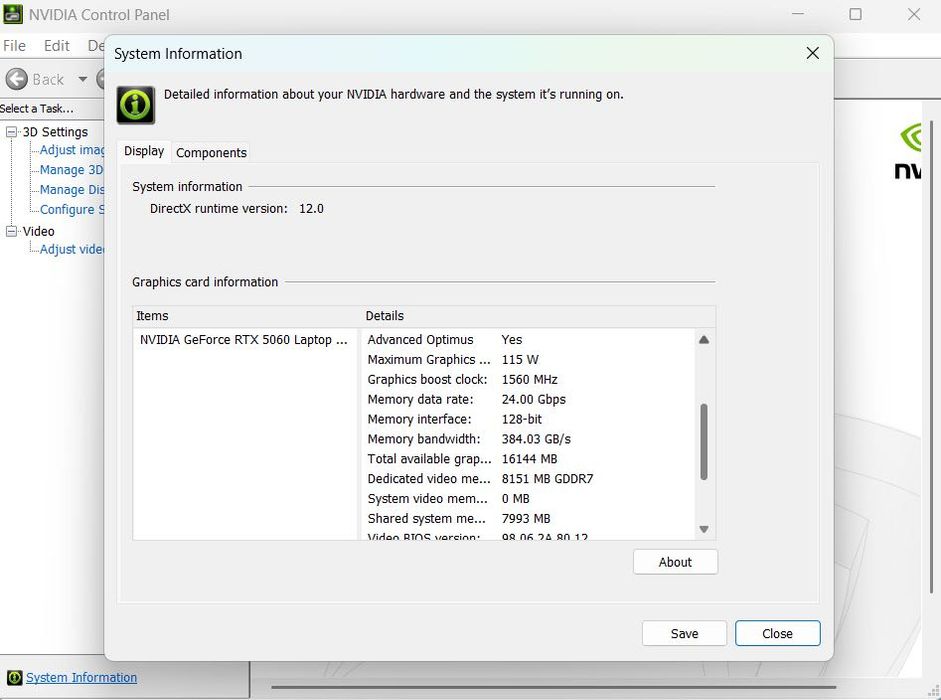
Task: Click the Back arrow icon
Action: [x=17, y=79]
